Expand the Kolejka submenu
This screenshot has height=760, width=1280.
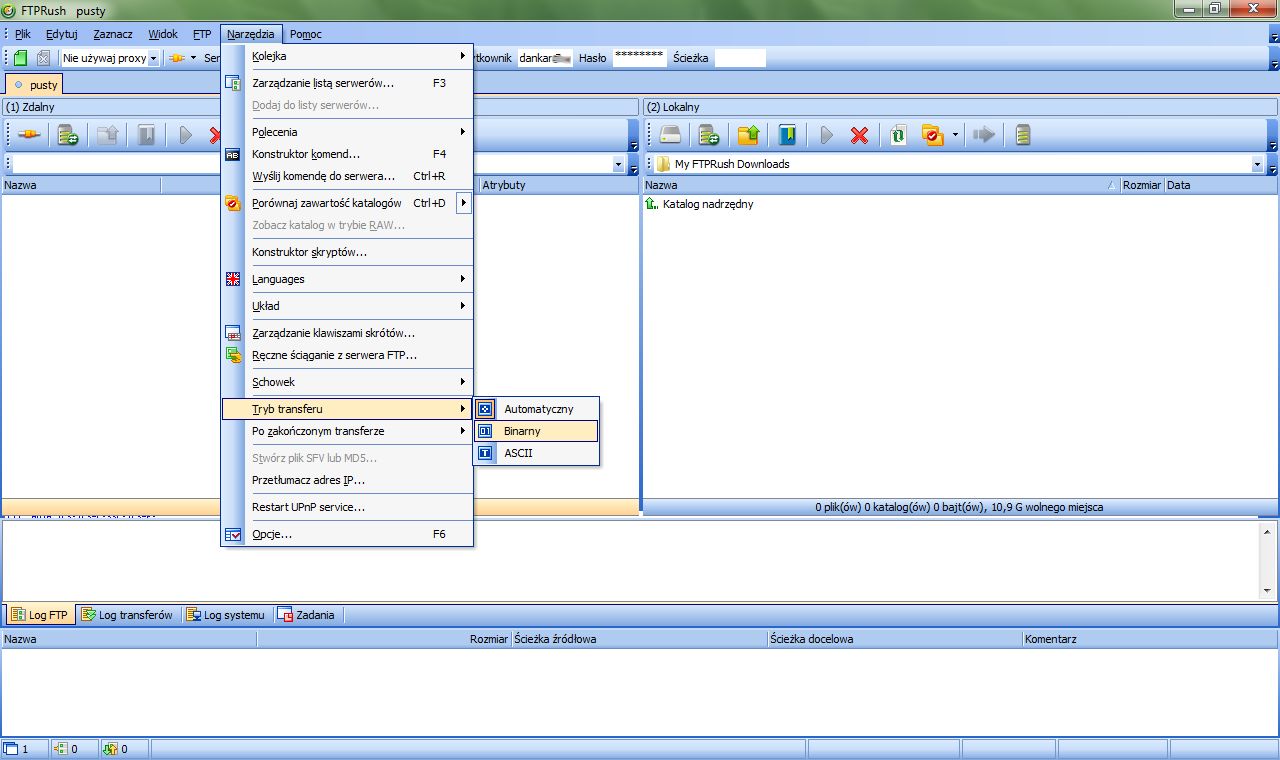click(346, 56)
